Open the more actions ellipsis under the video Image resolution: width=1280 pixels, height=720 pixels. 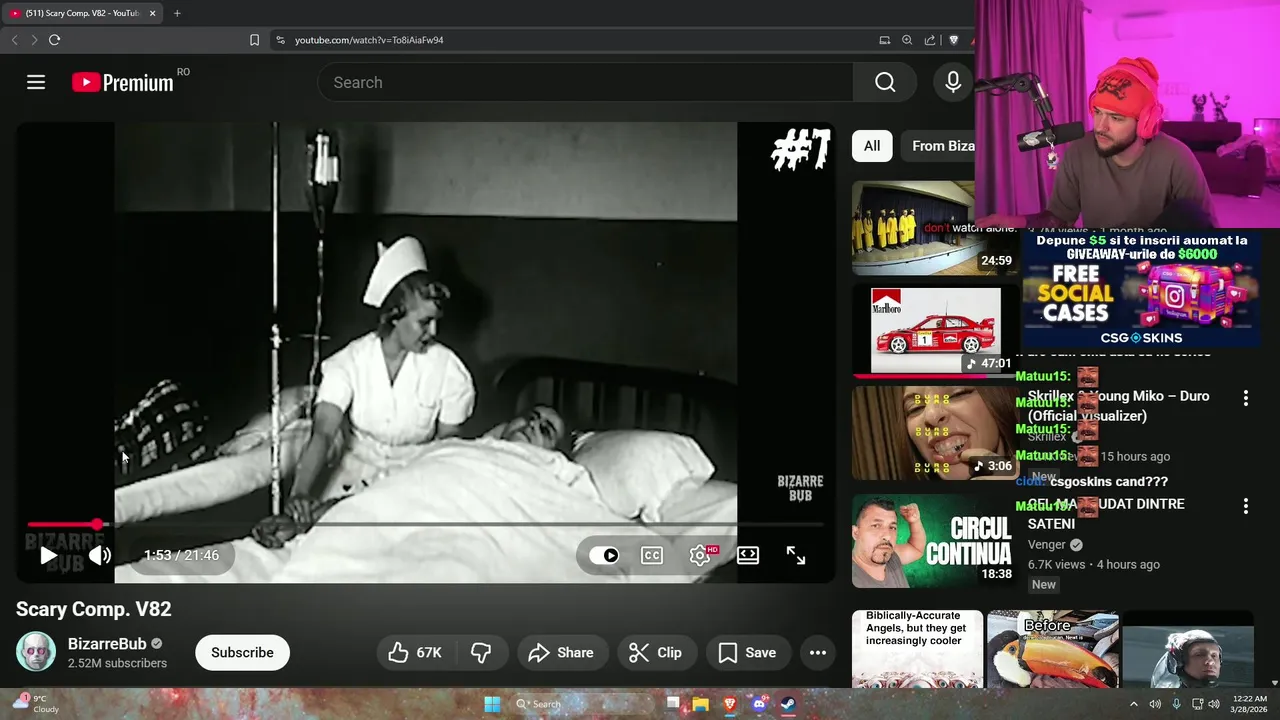(818, 652)
